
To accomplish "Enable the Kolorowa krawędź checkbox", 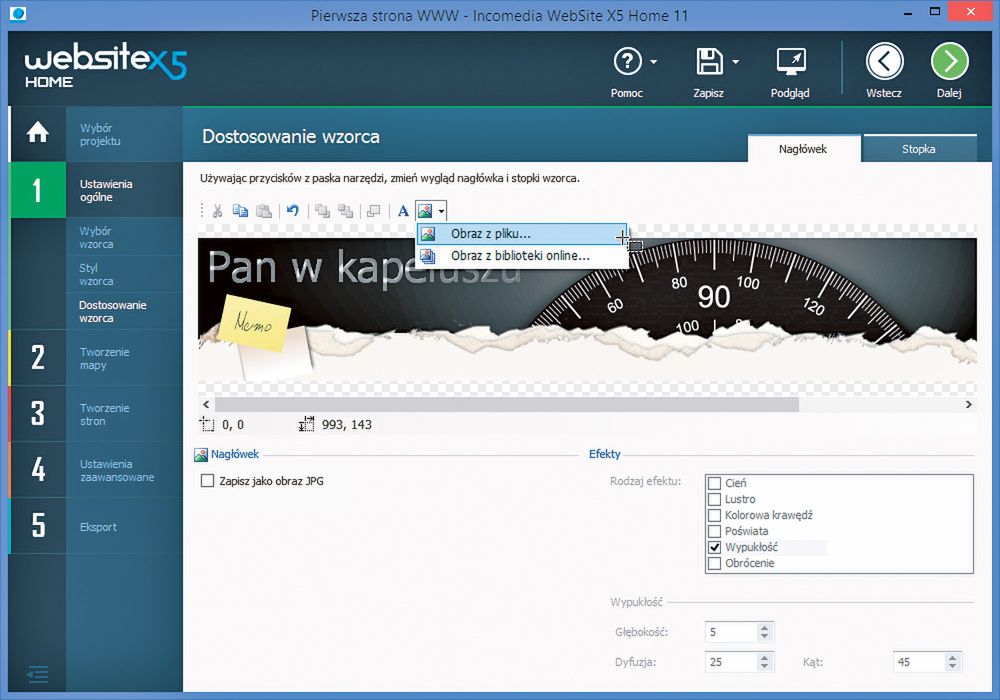I will coord(715,515).
